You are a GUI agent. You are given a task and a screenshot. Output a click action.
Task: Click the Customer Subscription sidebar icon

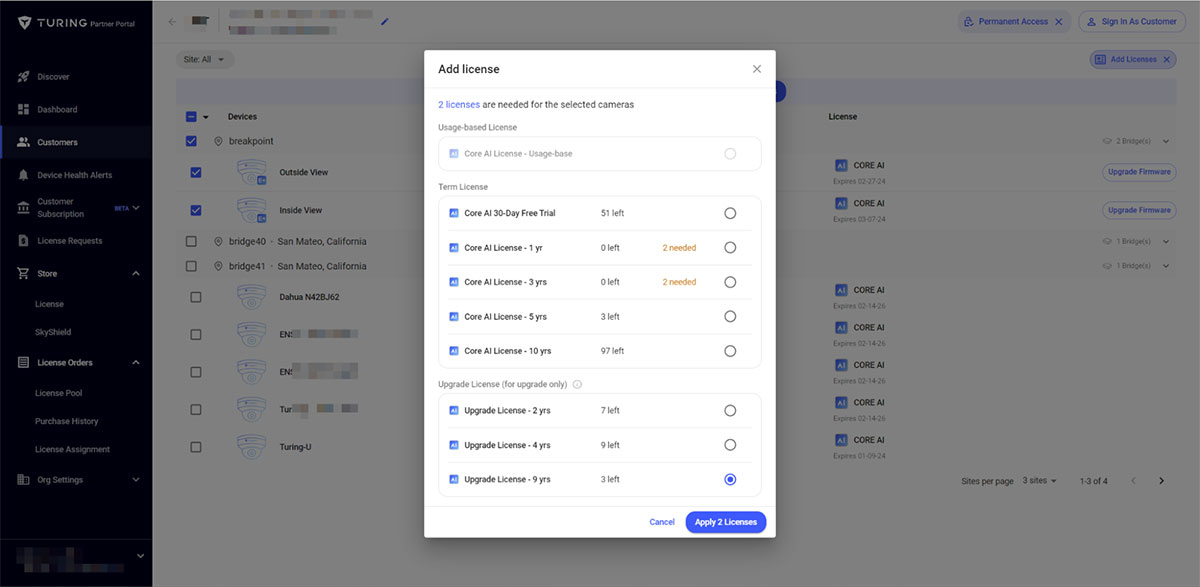25,207
